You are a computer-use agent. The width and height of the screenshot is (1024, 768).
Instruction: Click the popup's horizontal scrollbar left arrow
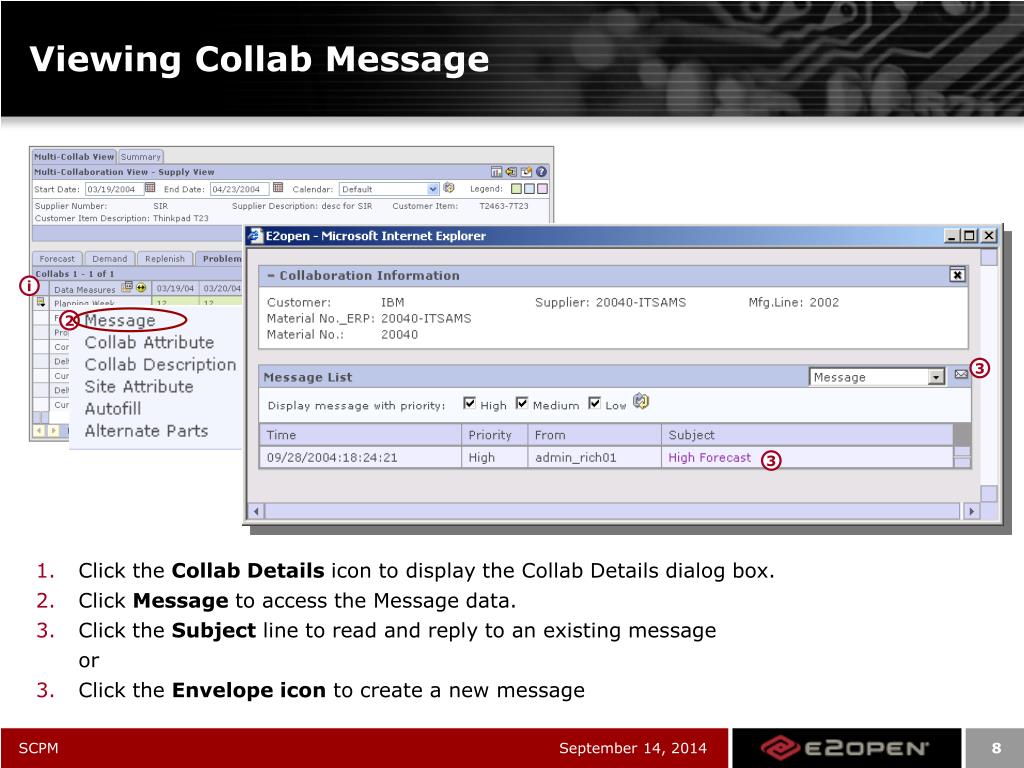point(256,511)
